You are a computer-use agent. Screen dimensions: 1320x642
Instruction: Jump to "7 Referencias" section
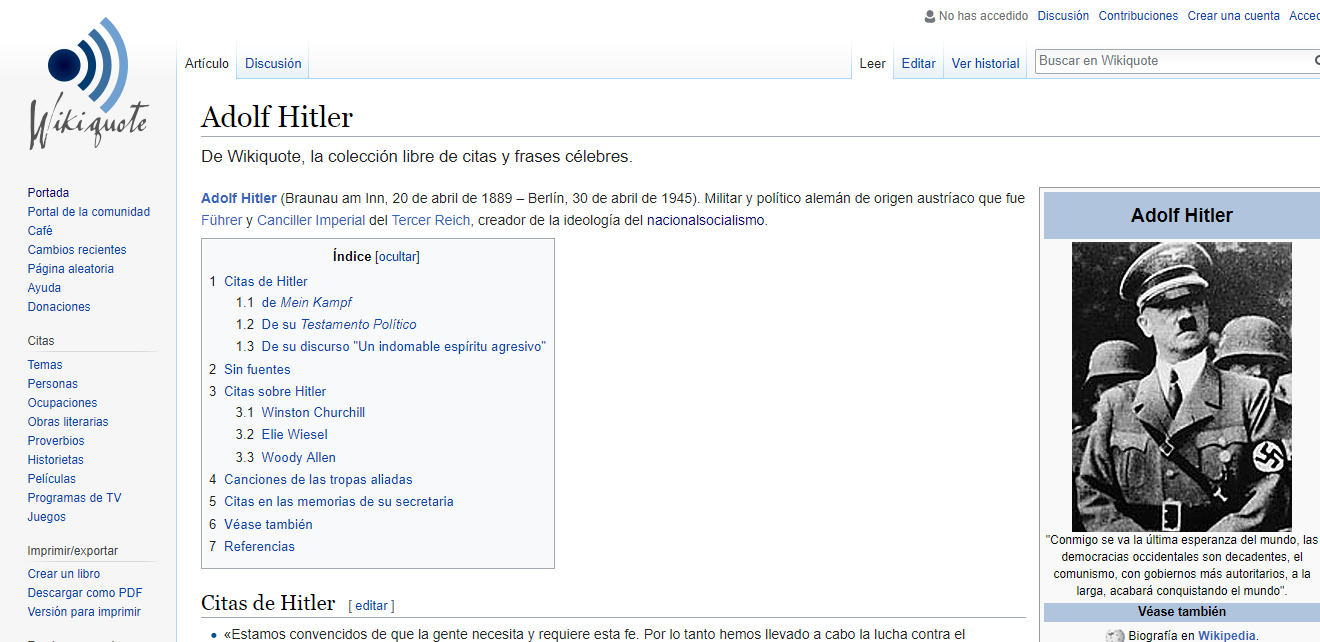pos(252,547)
